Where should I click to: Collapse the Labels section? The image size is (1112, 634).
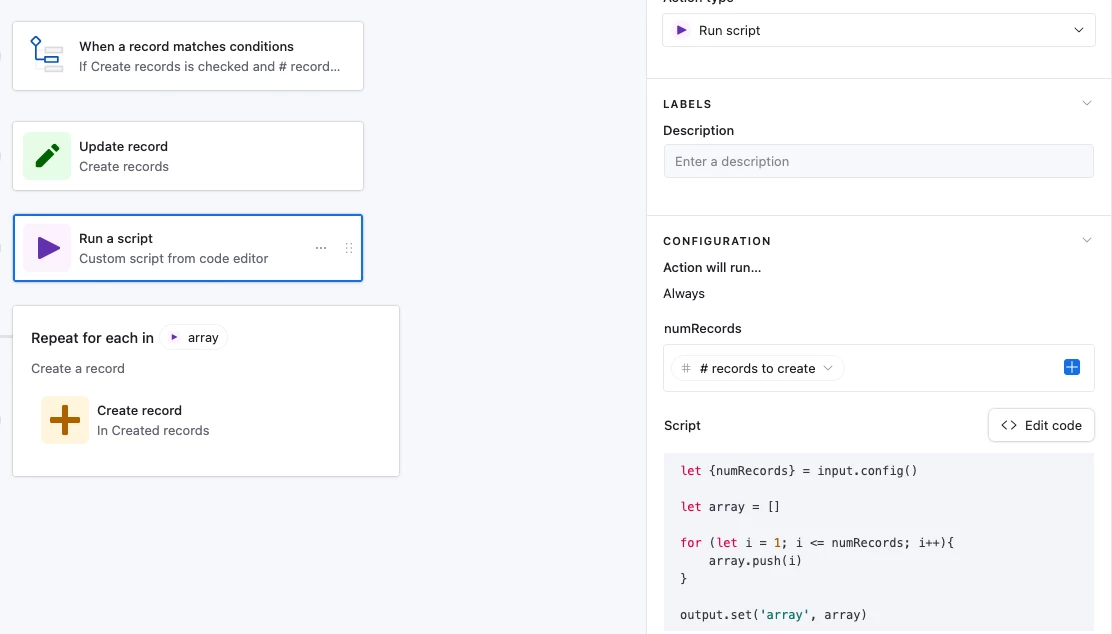1087,103
